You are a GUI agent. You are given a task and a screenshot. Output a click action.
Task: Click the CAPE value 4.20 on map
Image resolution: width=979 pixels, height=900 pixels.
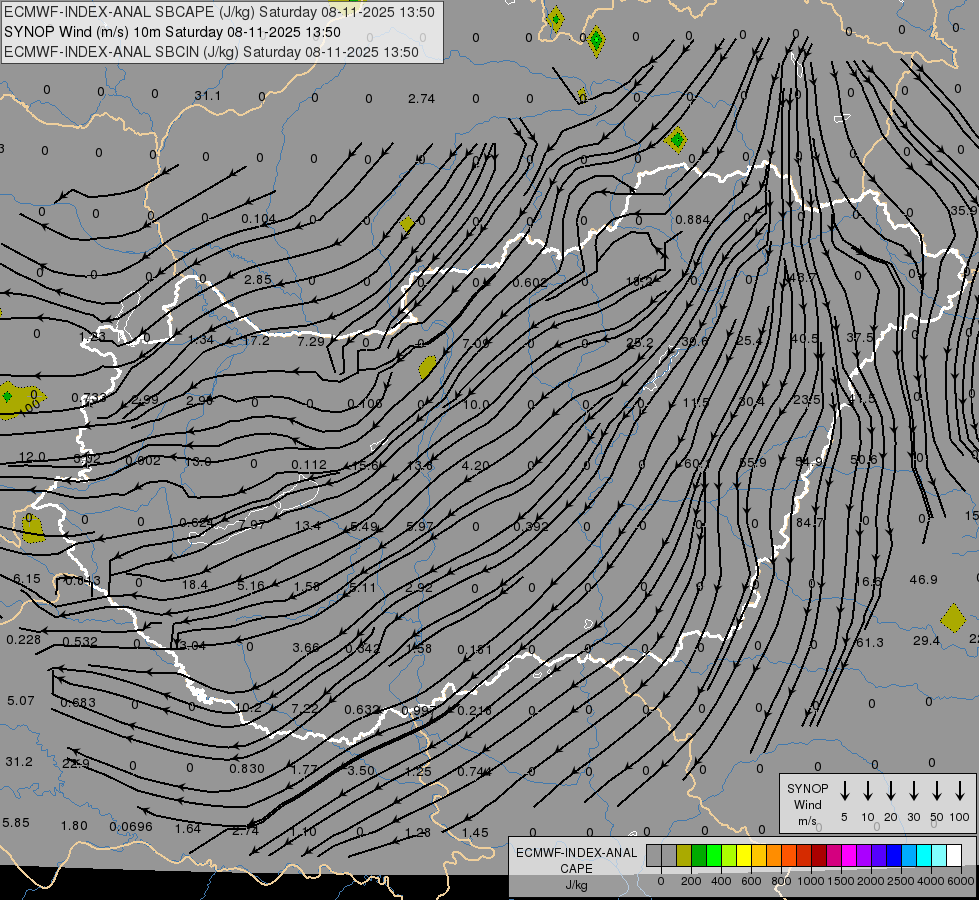pos(475,466)
